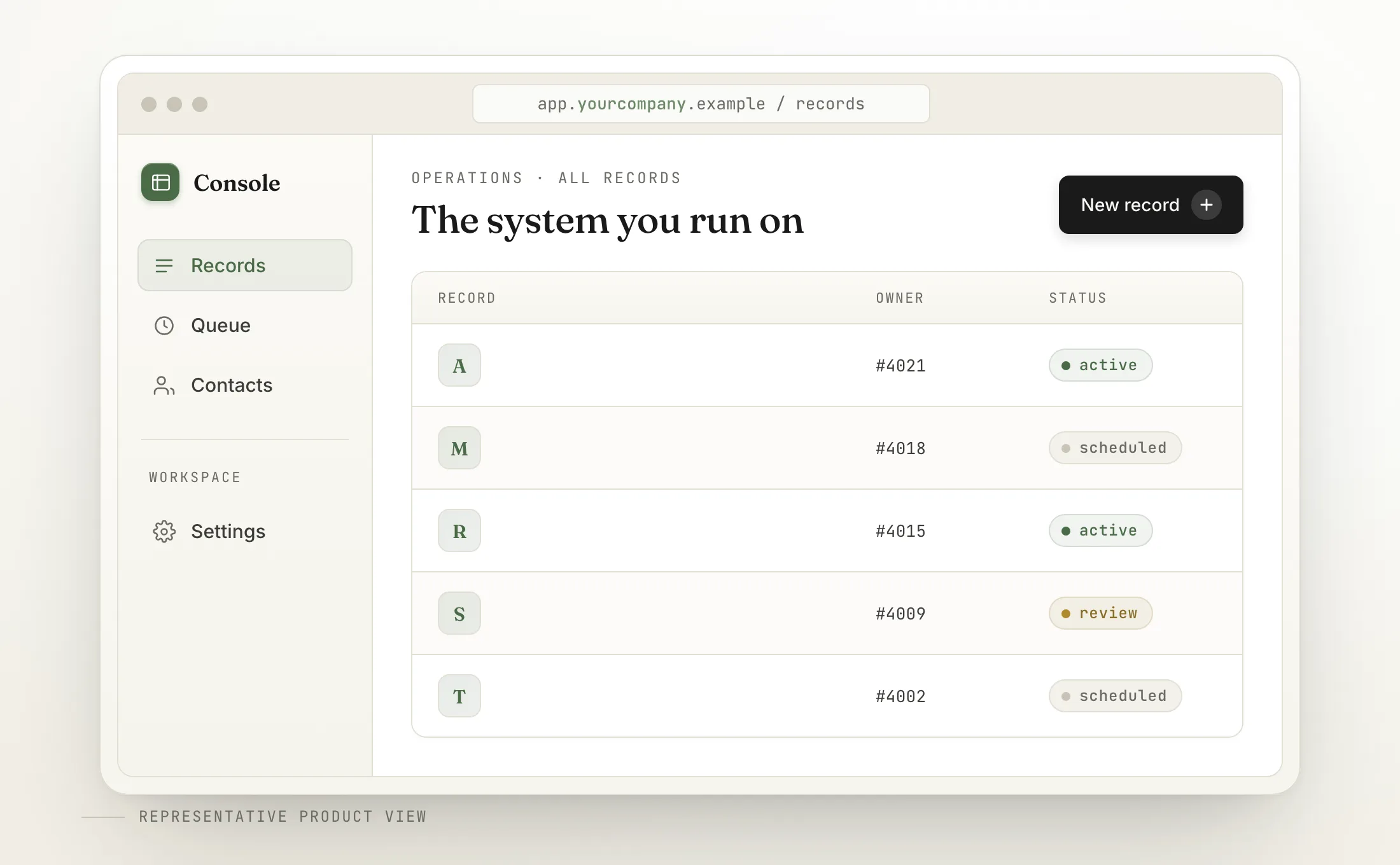This screenshot has height=865, width=1400.
Task: Click the scheduled badge for #4018
Action: (1116, 448)
